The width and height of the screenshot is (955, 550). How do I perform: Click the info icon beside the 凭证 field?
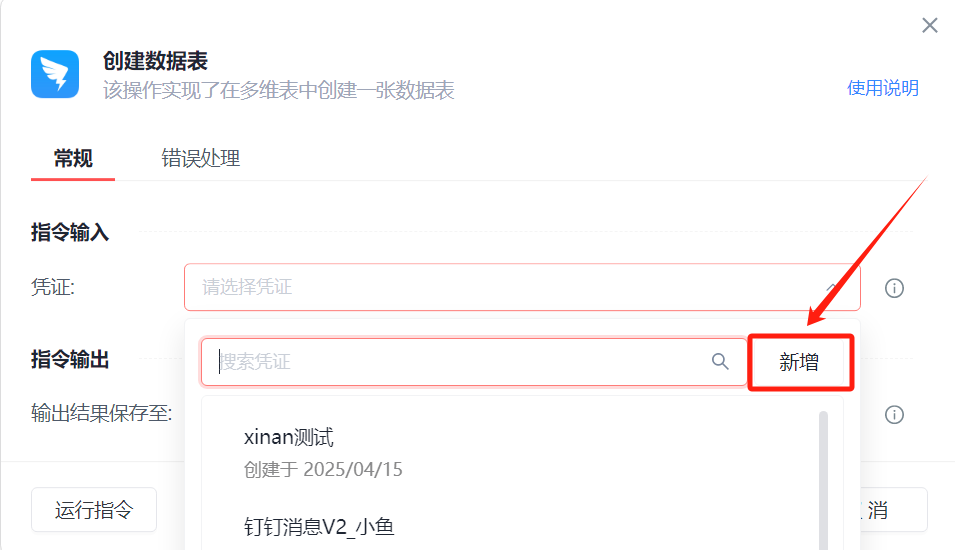click(894, 288)
